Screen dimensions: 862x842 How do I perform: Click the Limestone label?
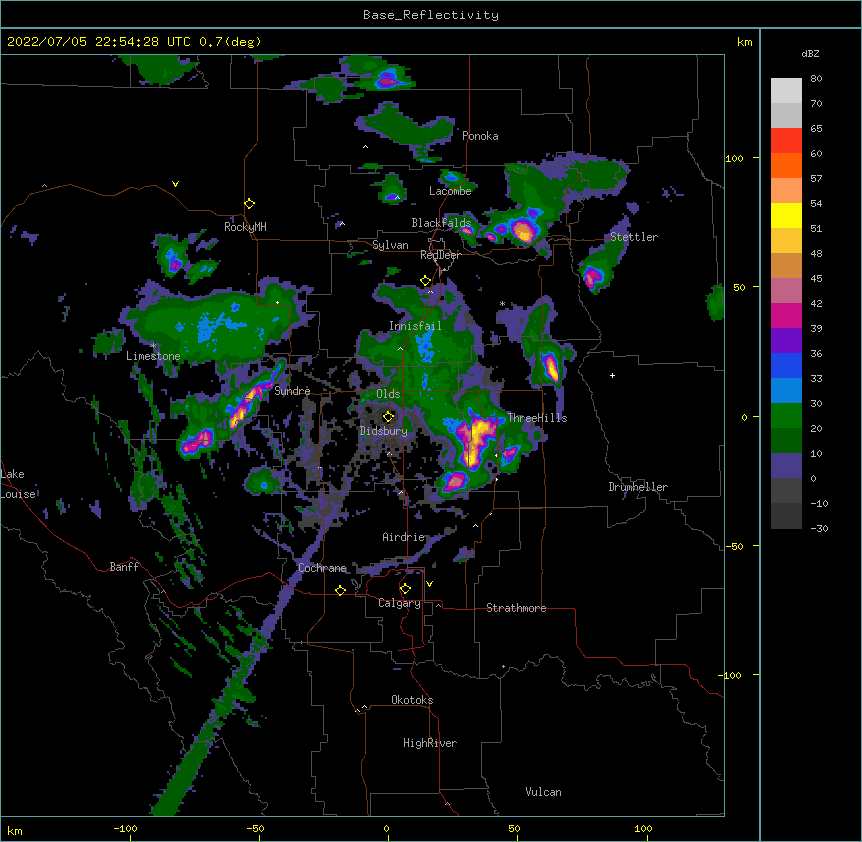tap(153, 356)
